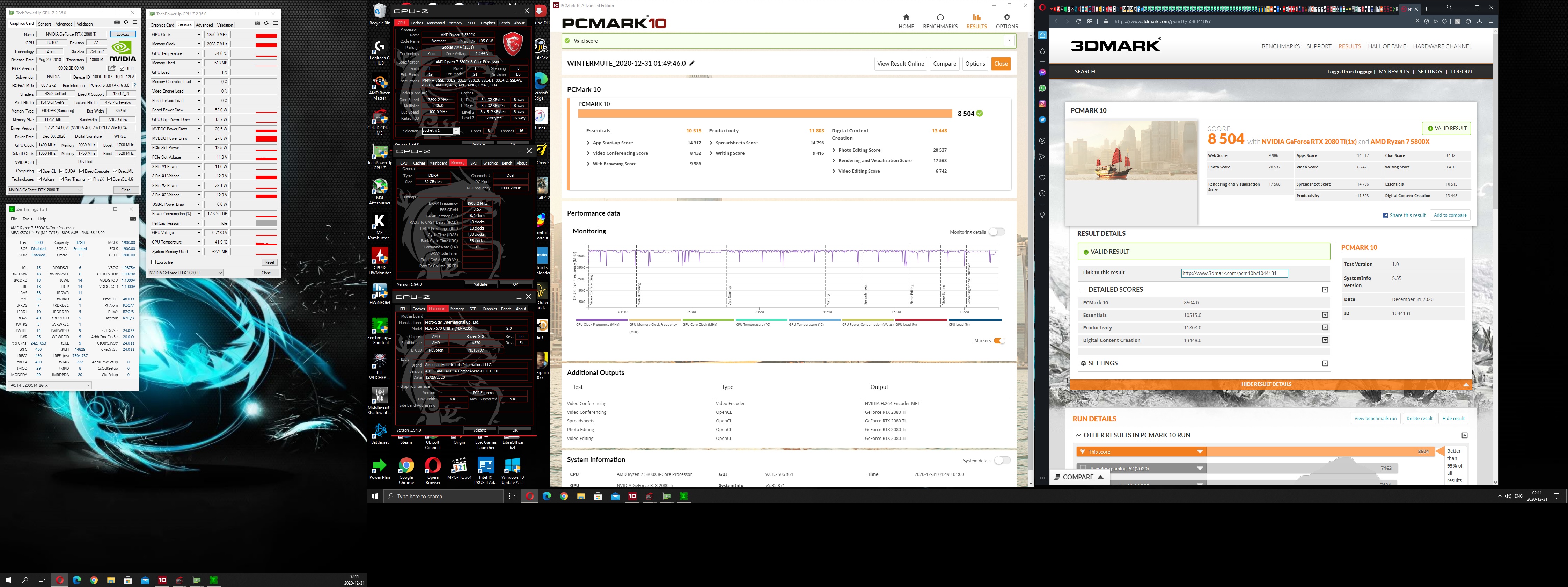Click ZenTimings screenshot camera icon
The width and height of the screenshot is (1568, 587).
point(133,219)
